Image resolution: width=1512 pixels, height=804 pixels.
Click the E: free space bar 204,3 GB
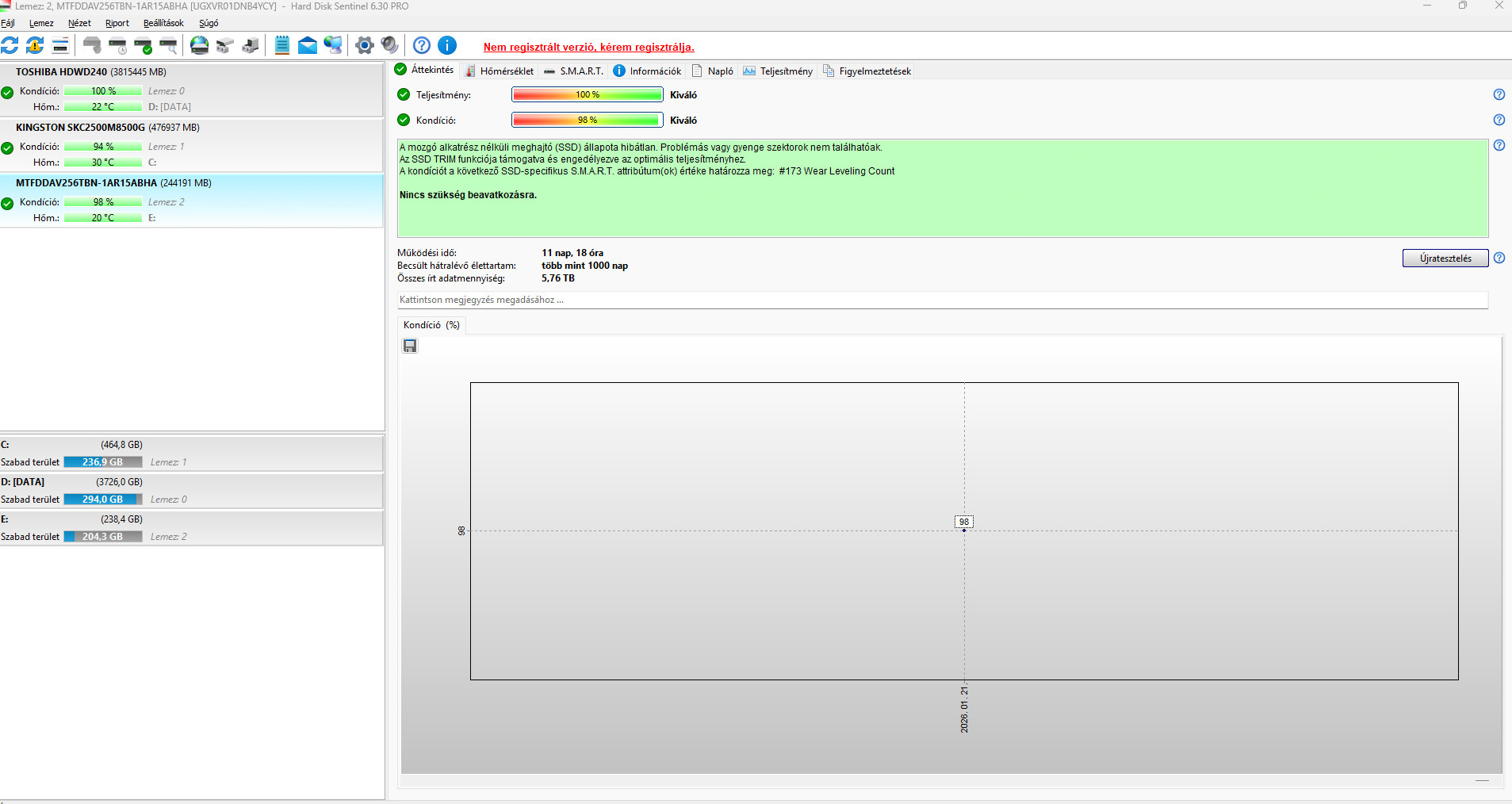103,537
